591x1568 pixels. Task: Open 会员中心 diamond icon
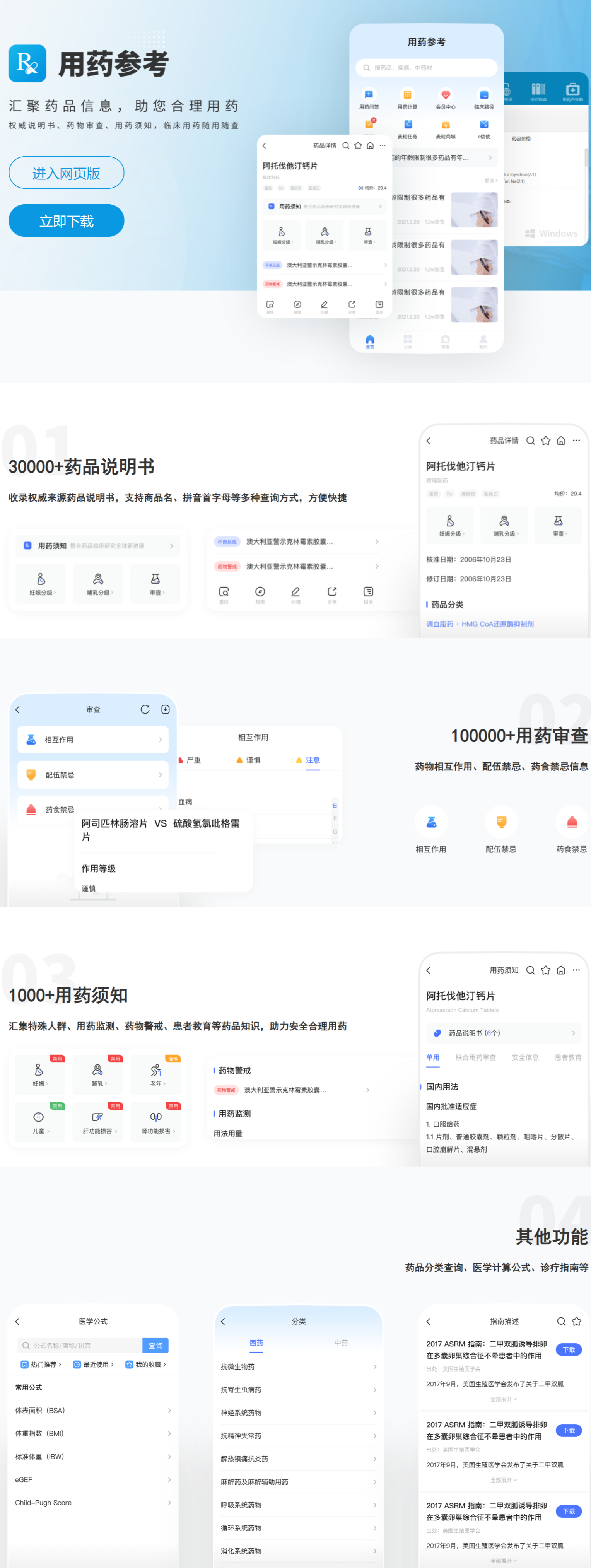point(446,94)
